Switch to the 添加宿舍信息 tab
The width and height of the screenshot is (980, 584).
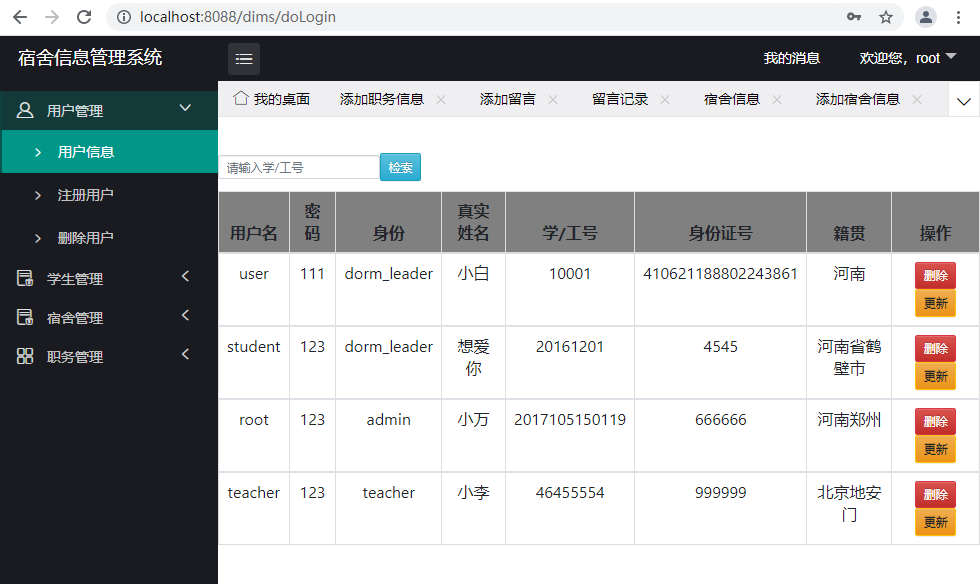(x=858, y=99)
